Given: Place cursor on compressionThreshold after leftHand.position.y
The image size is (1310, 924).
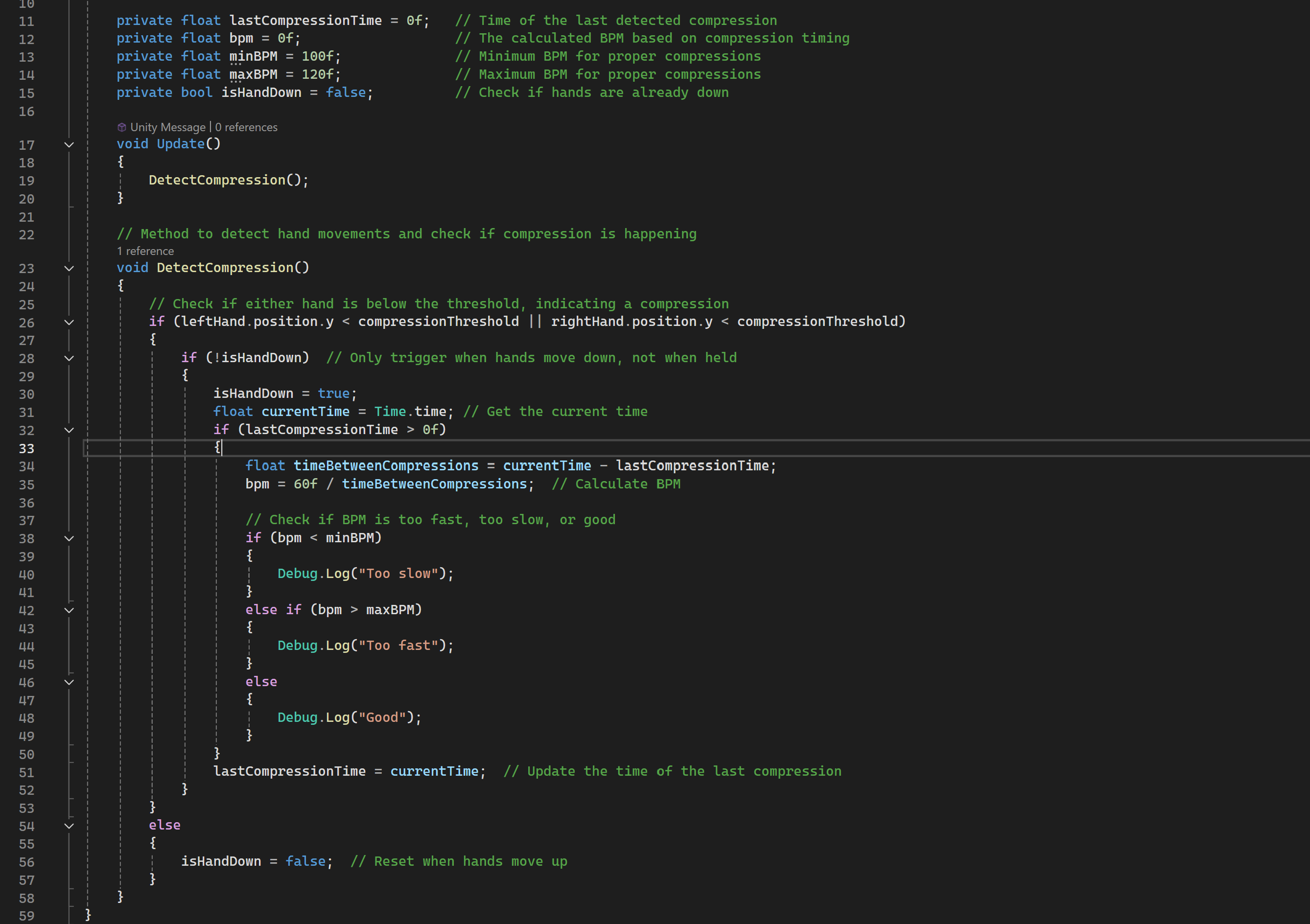Looking at the screenshot, I should pos(438,322).
